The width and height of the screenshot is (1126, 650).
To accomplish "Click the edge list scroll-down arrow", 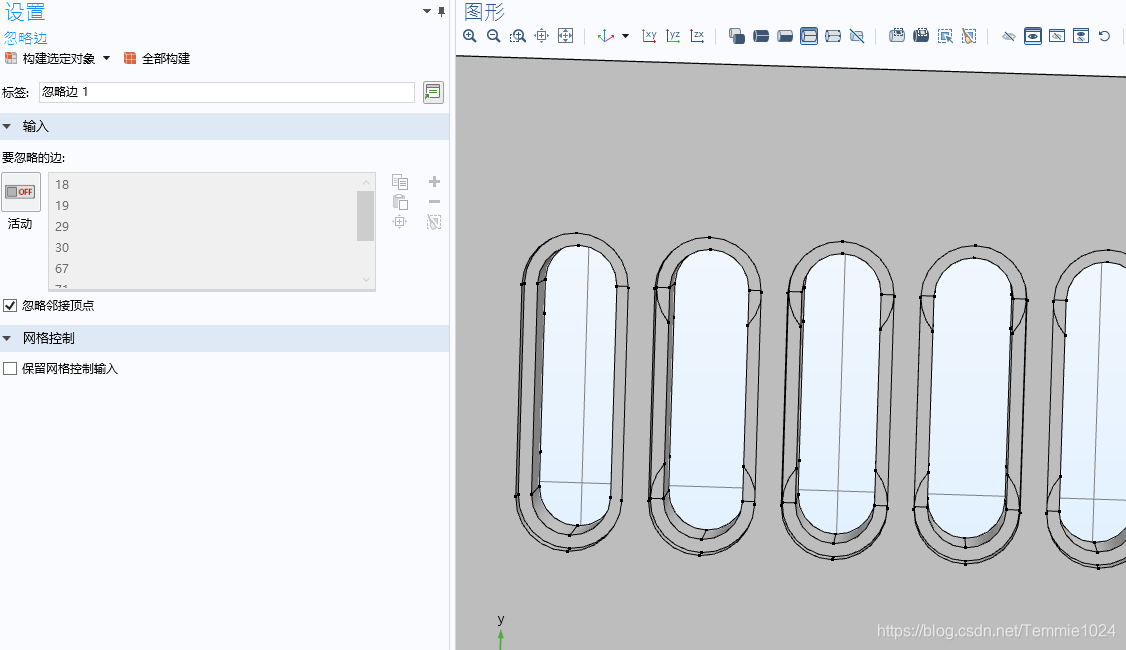I will coord(366,280).
